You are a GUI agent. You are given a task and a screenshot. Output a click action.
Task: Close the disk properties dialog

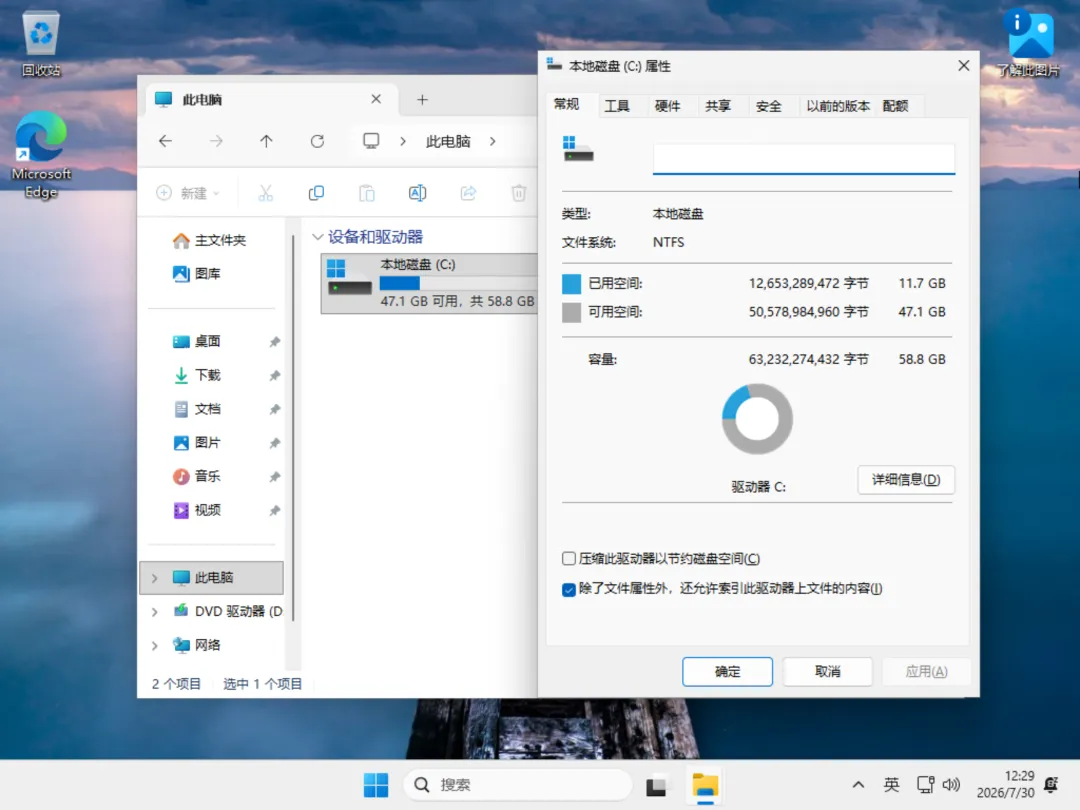964,65
